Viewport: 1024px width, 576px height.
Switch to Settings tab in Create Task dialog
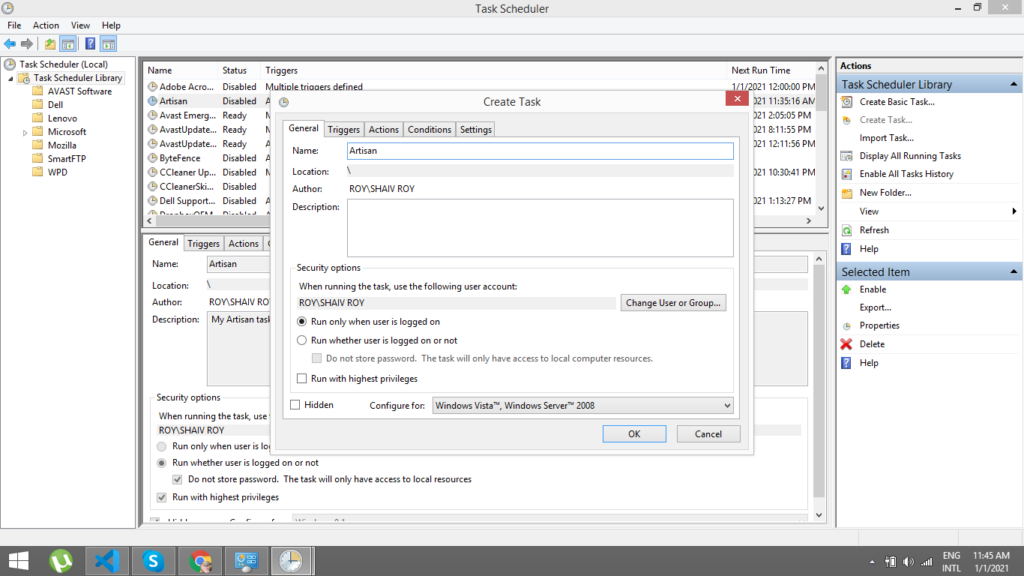pyautogui.click(x=475, y=129)
